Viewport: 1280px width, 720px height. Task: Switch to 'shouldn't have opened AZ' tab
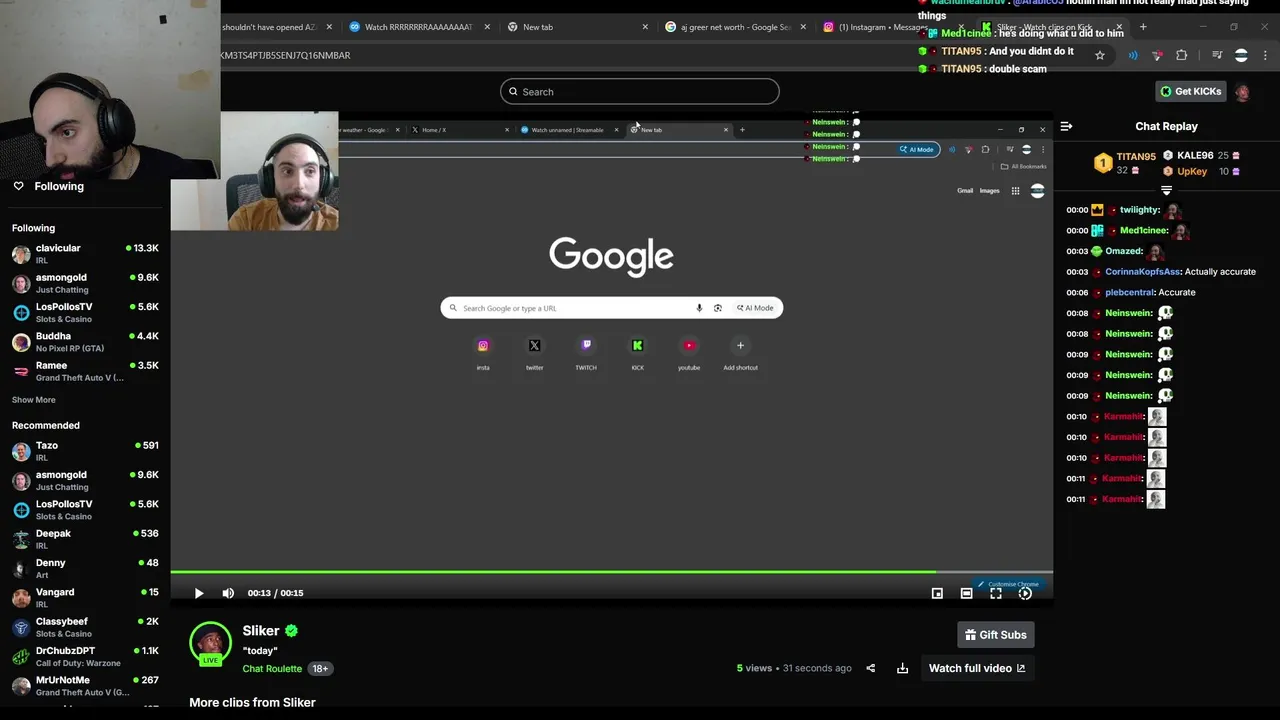270,27
